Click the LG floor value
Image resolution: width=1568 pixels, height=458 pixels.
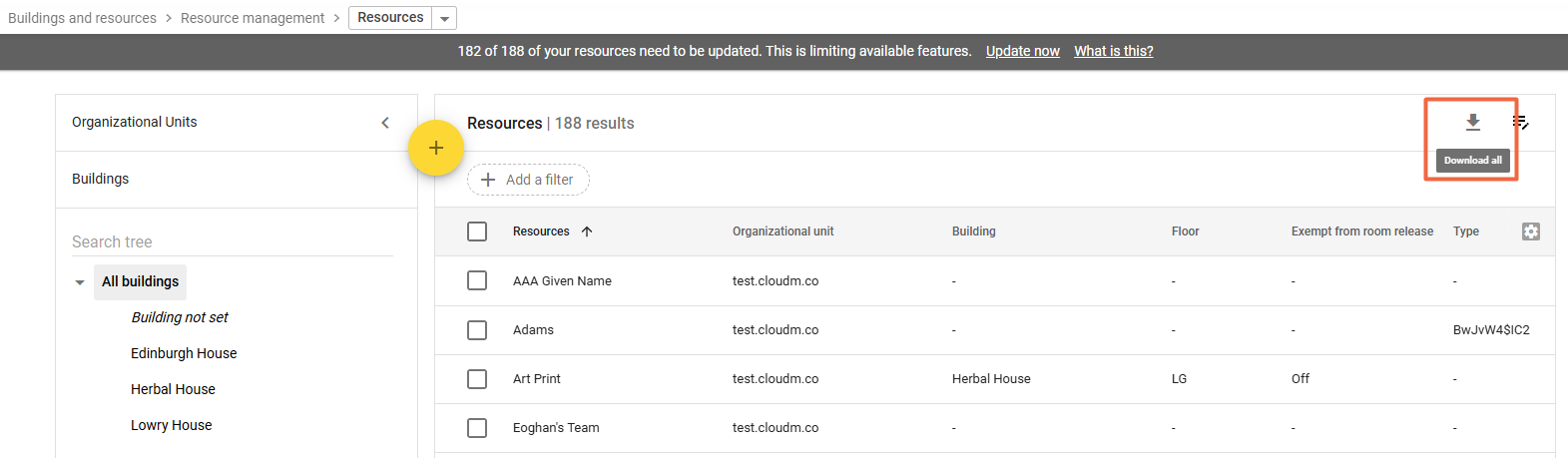[1179, 379]
